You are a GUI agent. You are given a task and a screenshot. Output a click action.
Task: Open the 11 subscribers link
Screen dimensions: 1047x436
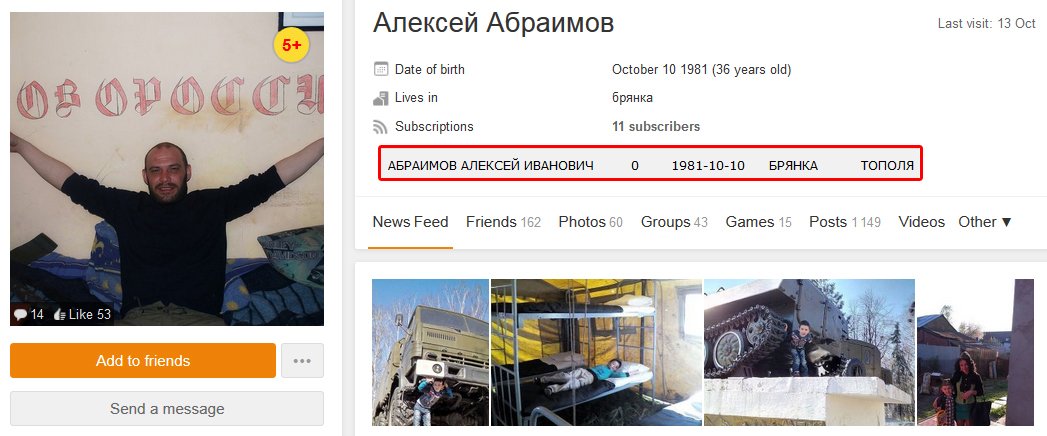click(x=656, y=126)
